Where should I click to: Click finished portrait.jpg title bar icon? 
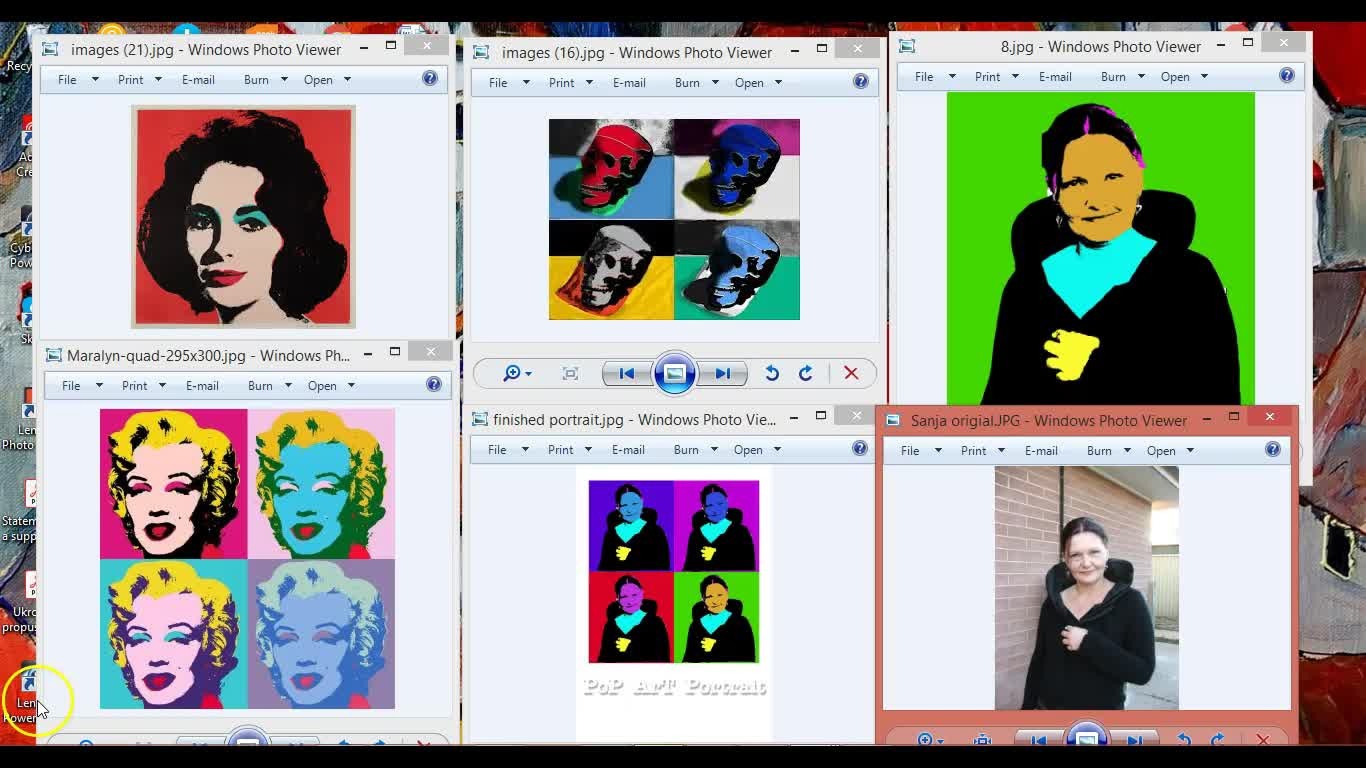[480, 419]
